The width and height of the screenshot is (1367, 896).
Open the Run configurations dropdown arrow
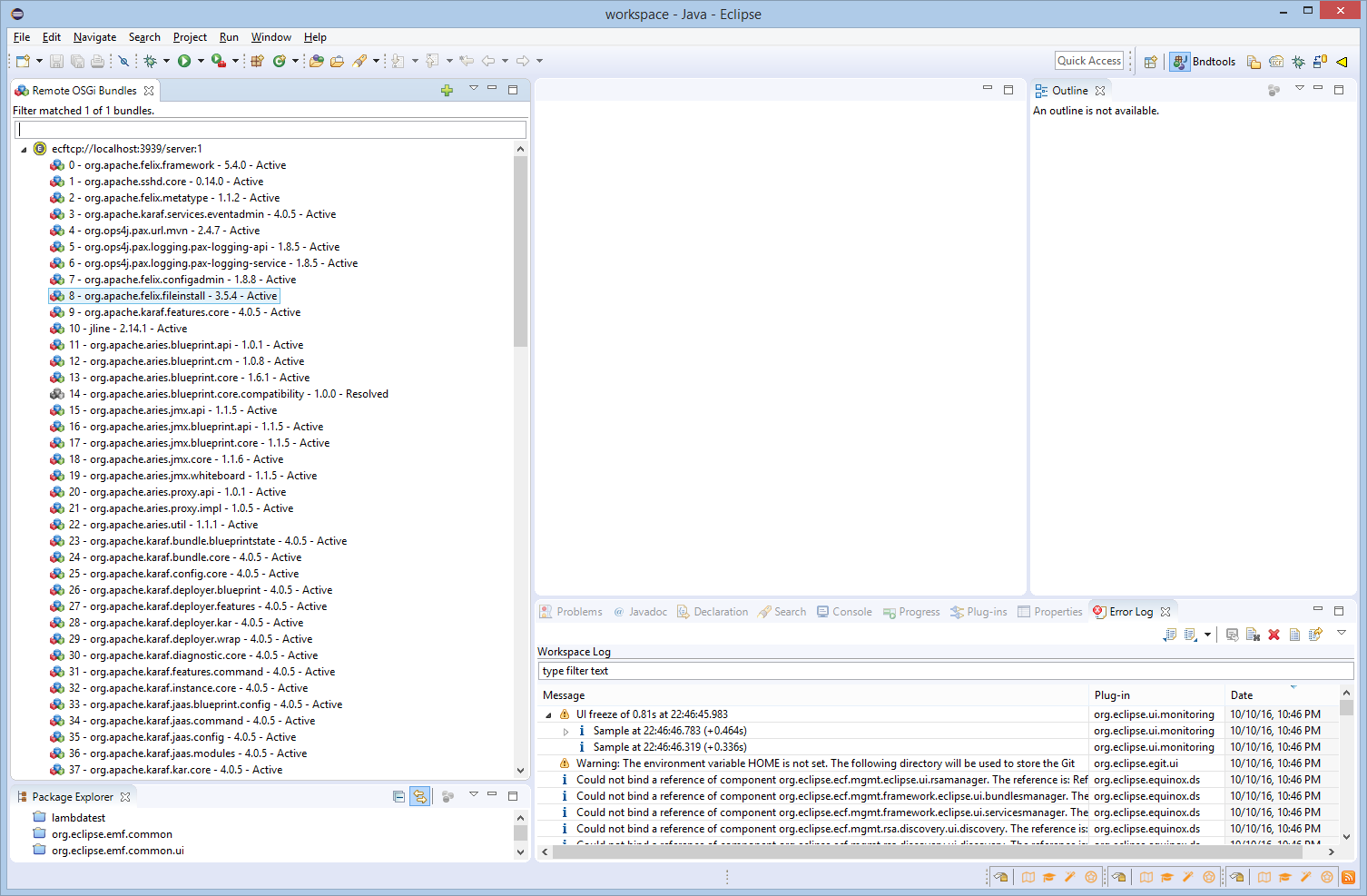click(201, 61)
